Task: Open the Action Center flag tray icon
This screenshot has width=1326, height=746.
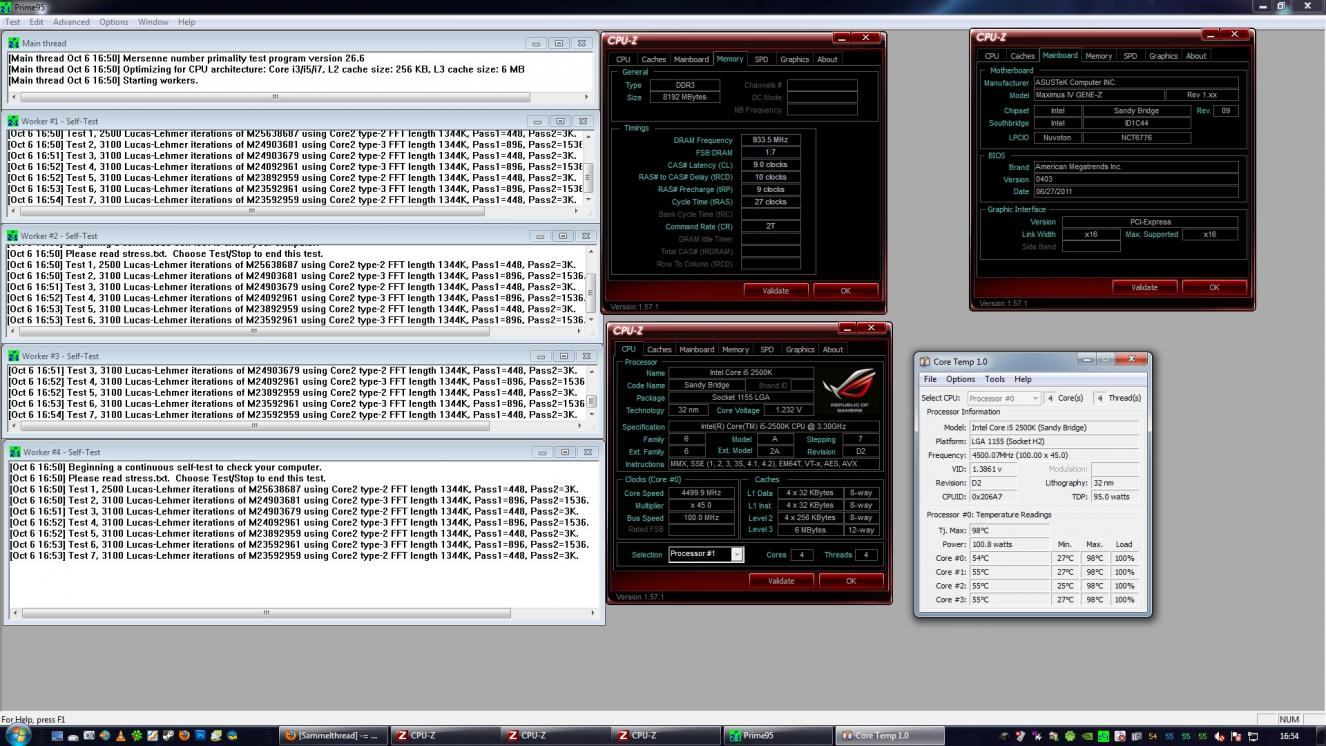Action: (x=1236, y=736)
